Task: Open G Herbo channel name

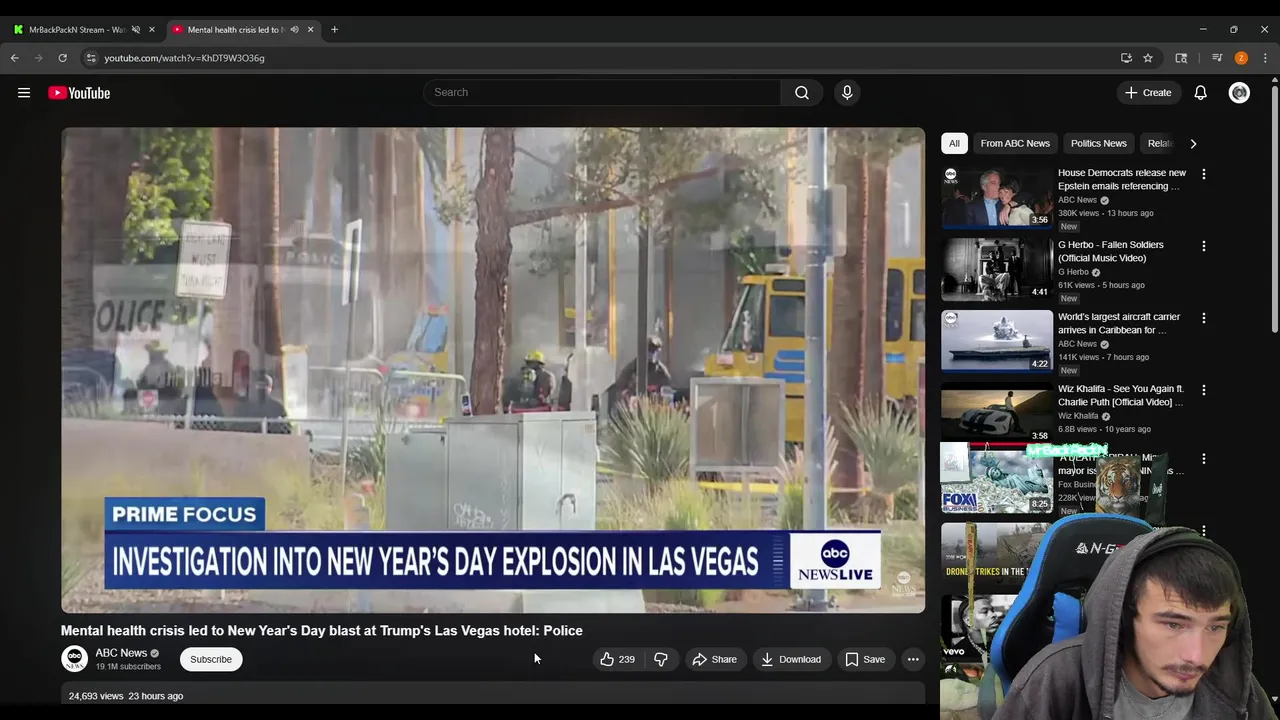Action: coord(1073,272)
